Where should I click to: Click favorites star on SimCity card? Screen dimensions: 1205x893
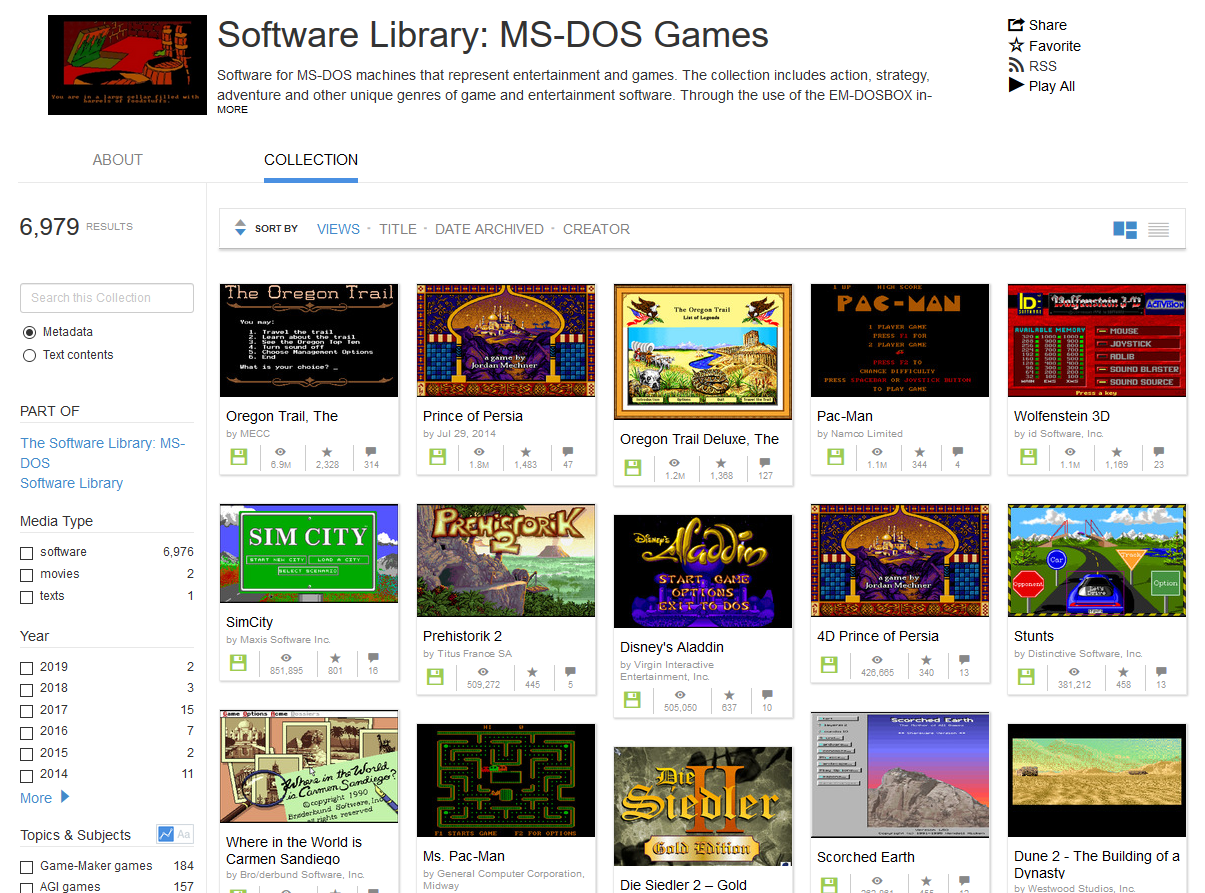point(335,657)
